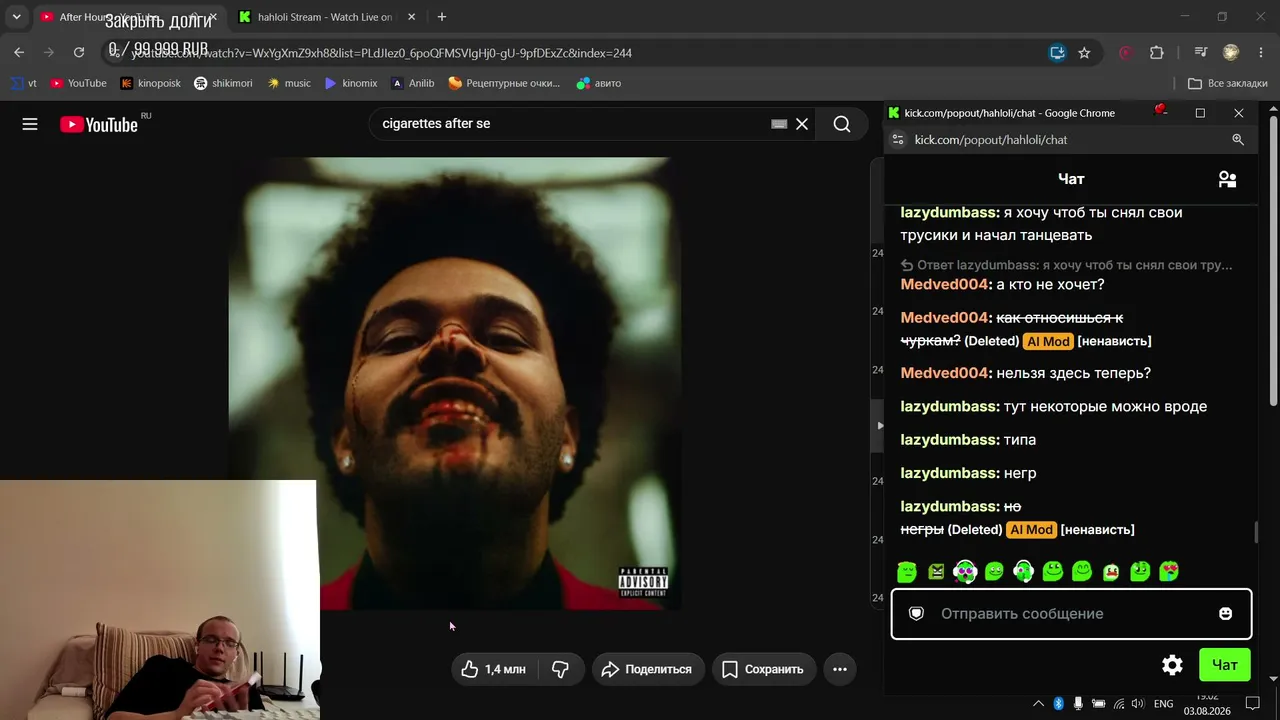
Task: Open the kinomix bookmark
Action: [x=351, y=83]
